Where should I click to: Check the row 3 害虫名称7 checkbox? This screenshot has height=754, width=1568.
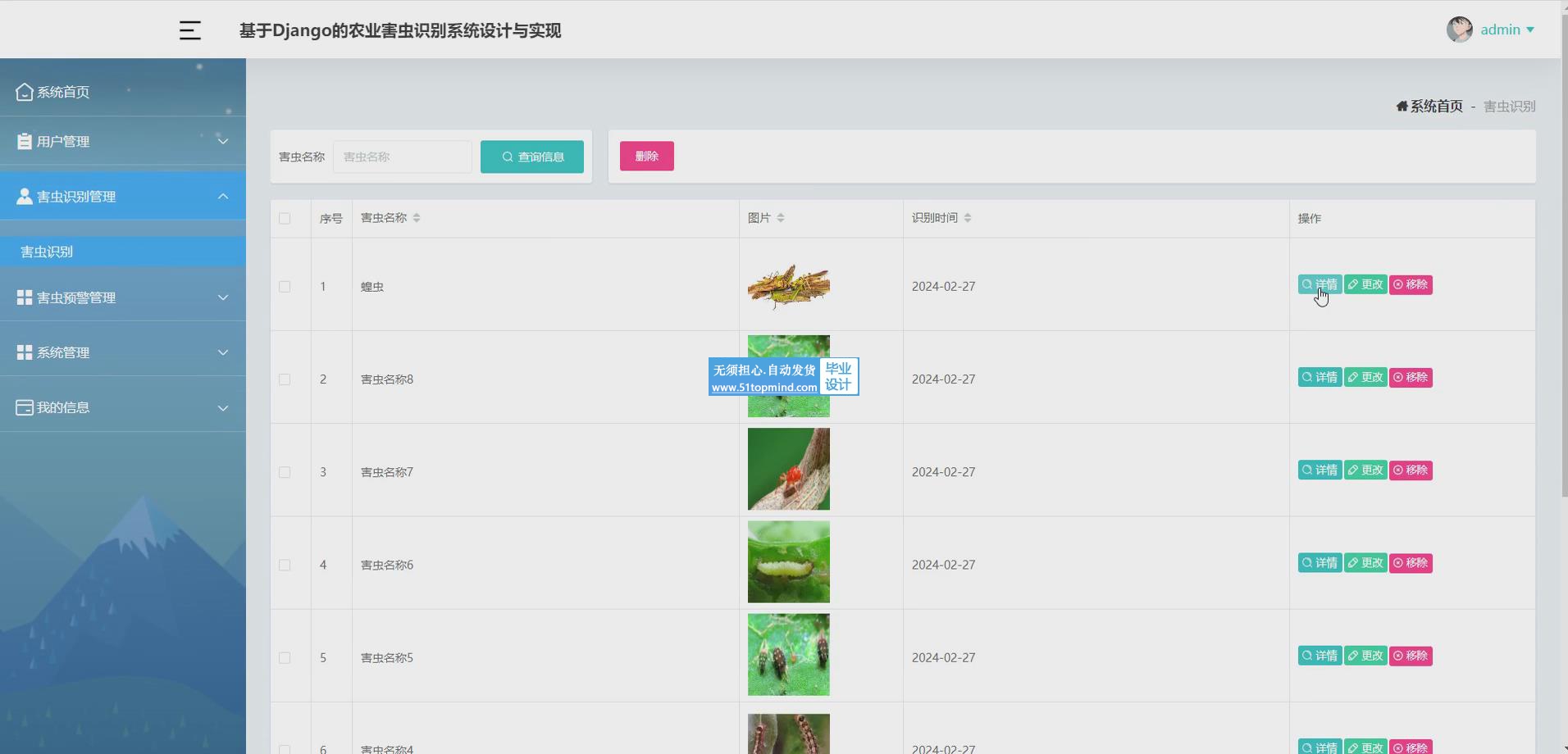coord(285,472)
